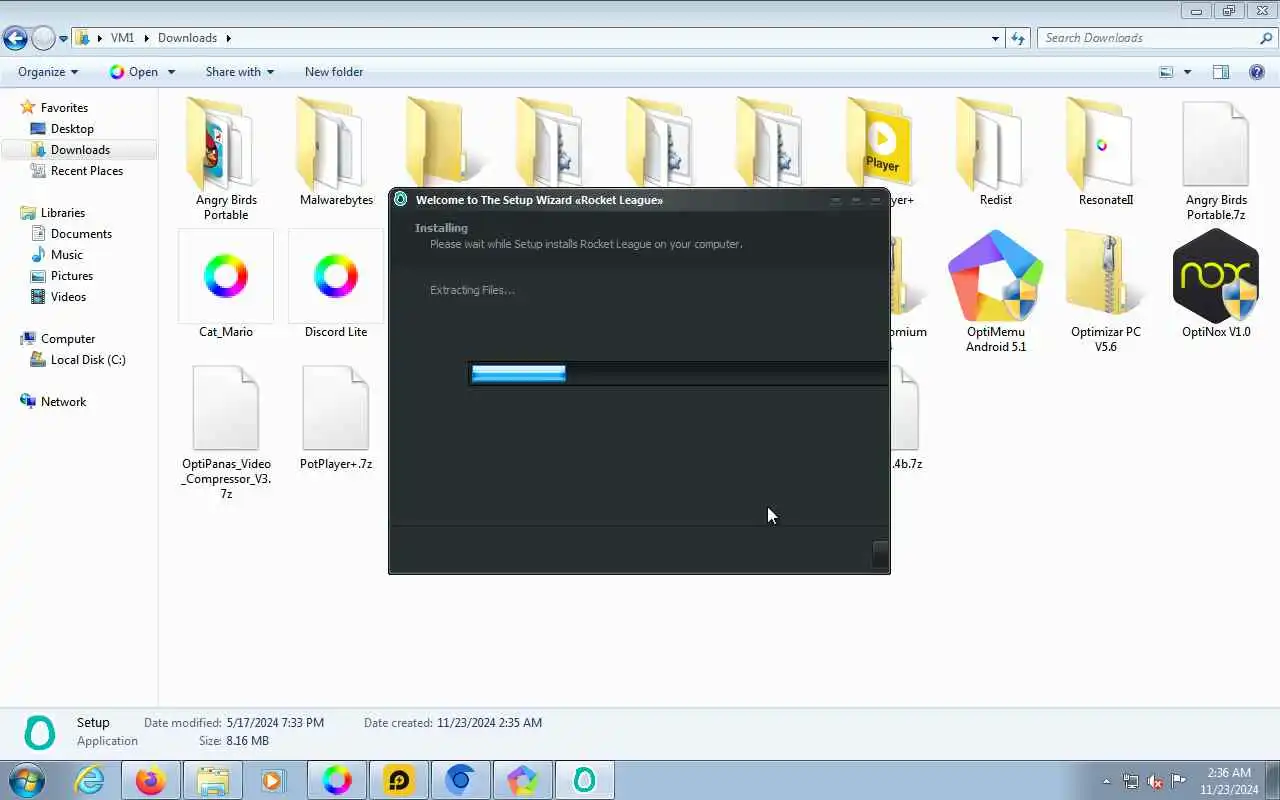Toggle the preview pane icon
Image resolution: width=1280 pixels, height=800 pixels.
[1220, 72]
